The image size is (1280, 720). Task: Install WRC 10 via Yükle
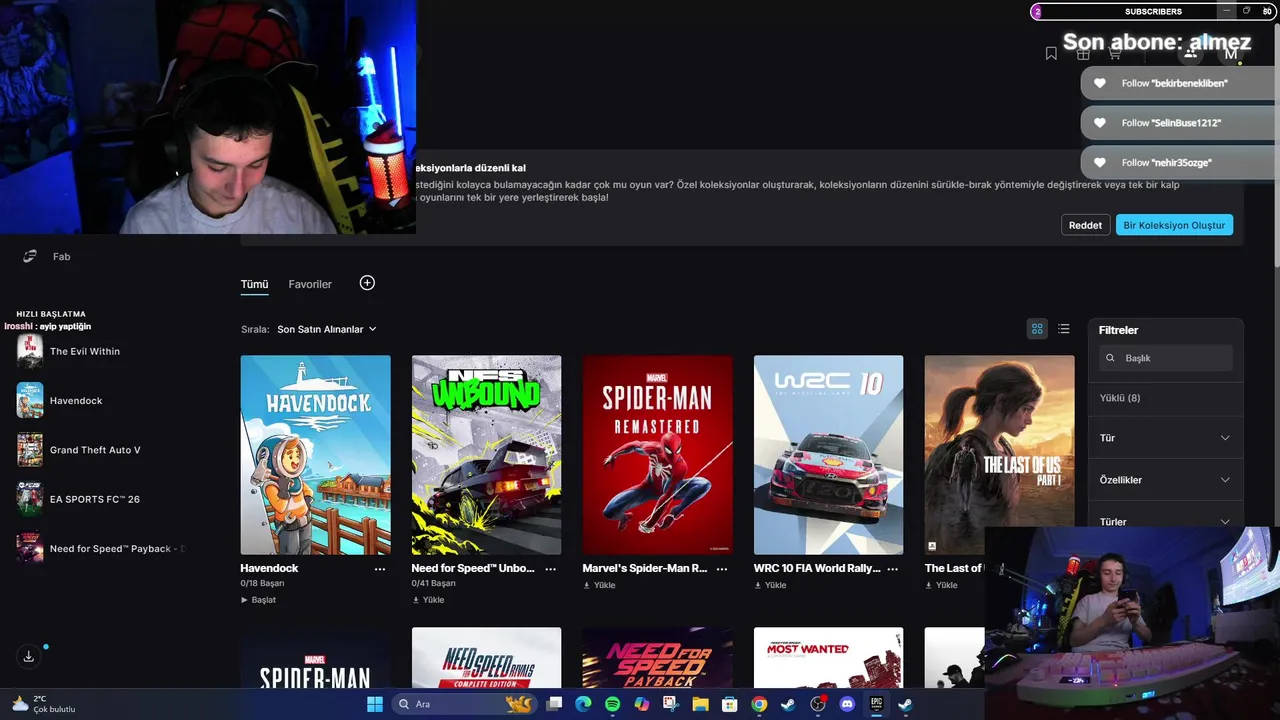(771, 585)
